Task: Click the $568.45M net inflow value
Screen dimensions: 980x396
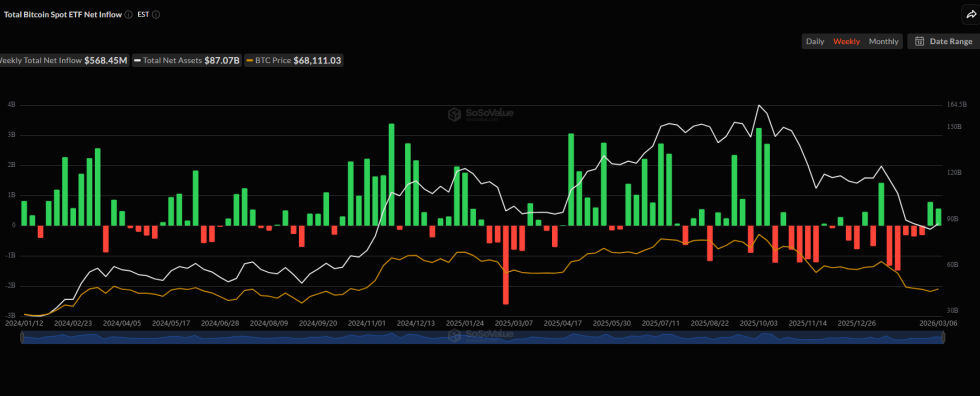Action: [106, 61]
